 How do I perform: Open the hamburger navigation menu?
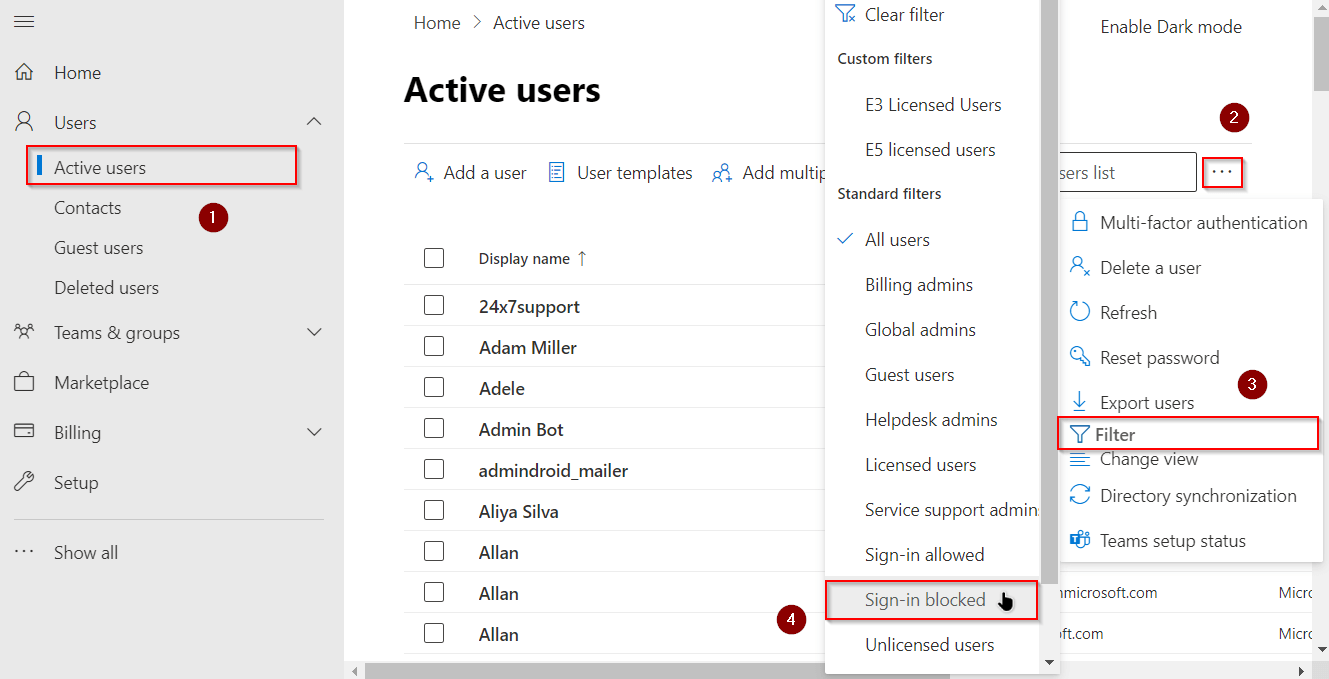tap(24, 21)
